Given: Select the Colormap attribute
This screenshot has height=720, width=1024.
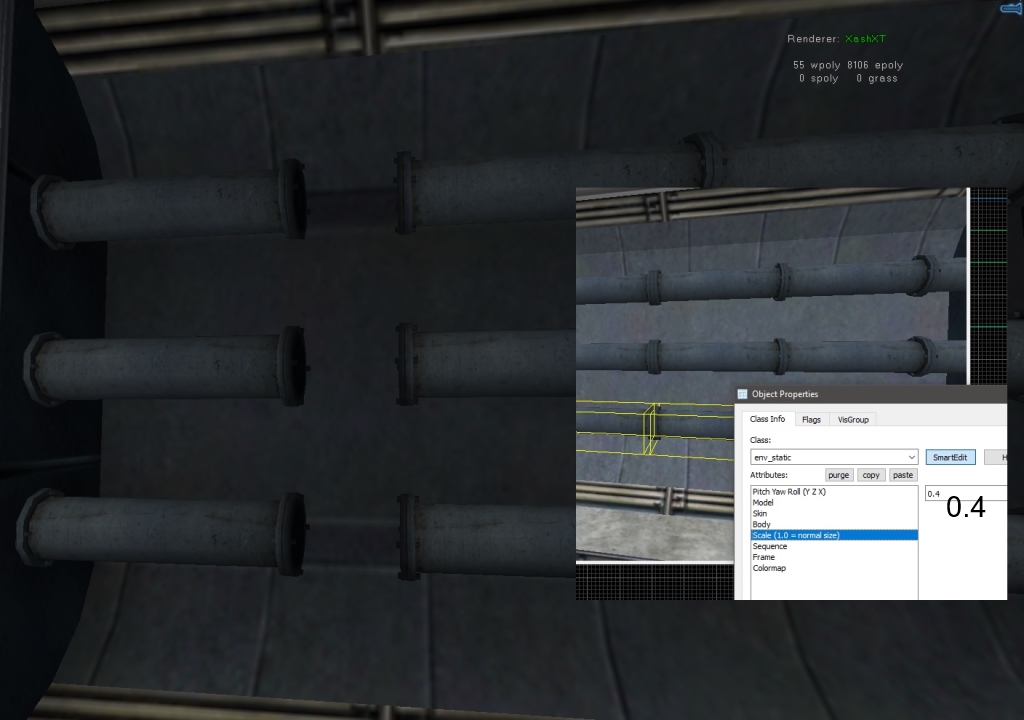Looking at the screenshot, I should coord(834,568).
